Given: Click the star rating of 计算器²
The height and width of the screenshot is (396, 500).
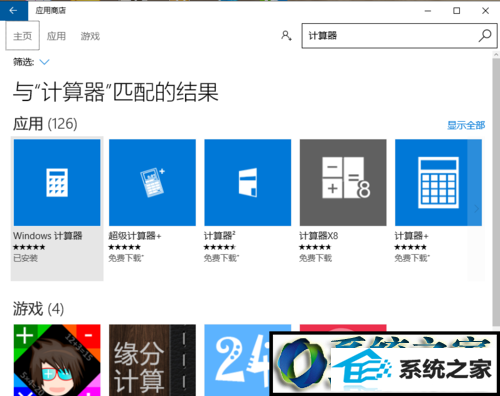Looking at the screenshot, I should coord(220,247).
